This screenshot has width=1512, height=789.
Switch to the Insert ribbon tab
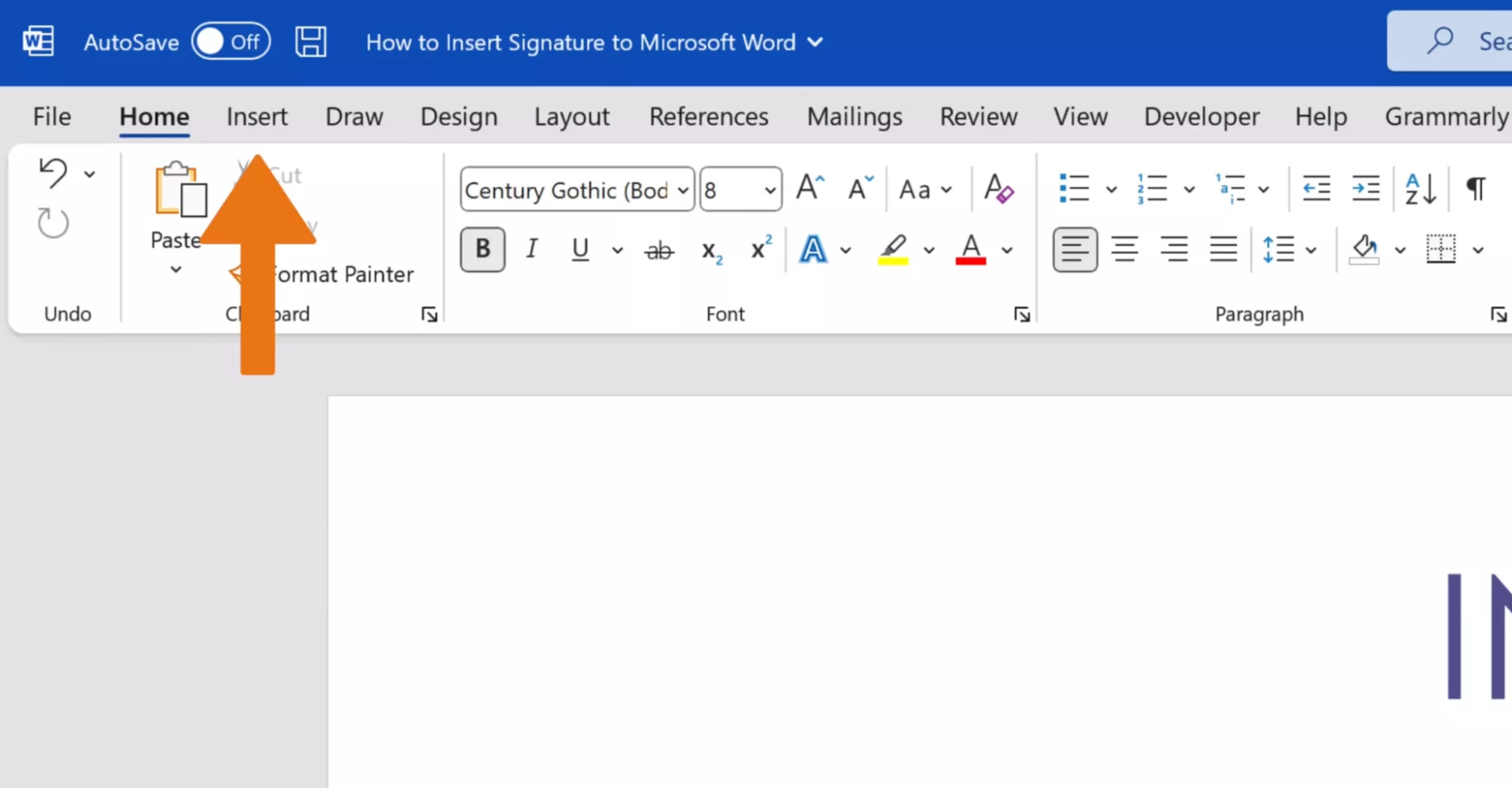257,116
